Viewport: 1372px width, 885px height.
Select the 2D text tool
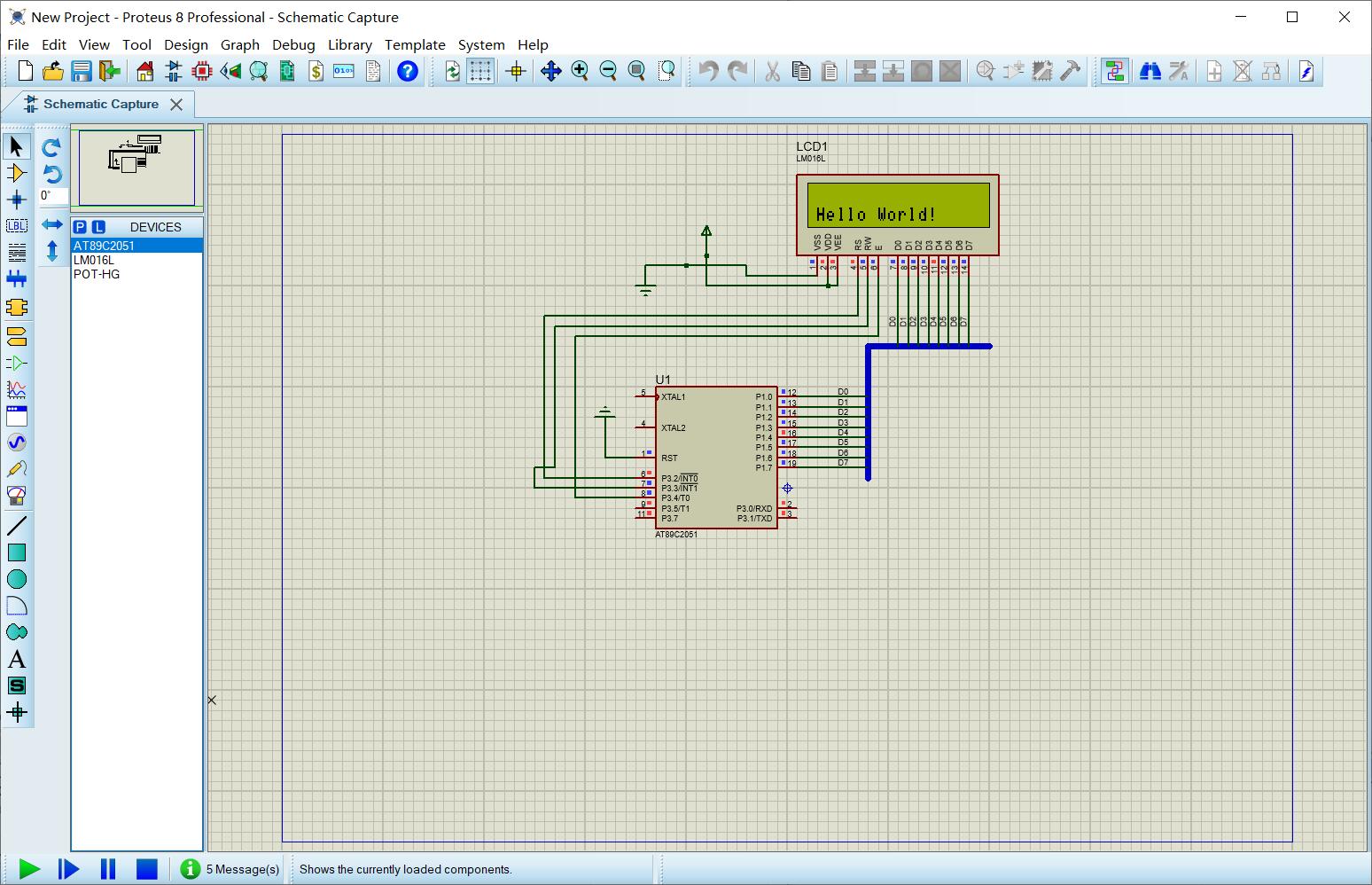[17, 660]
